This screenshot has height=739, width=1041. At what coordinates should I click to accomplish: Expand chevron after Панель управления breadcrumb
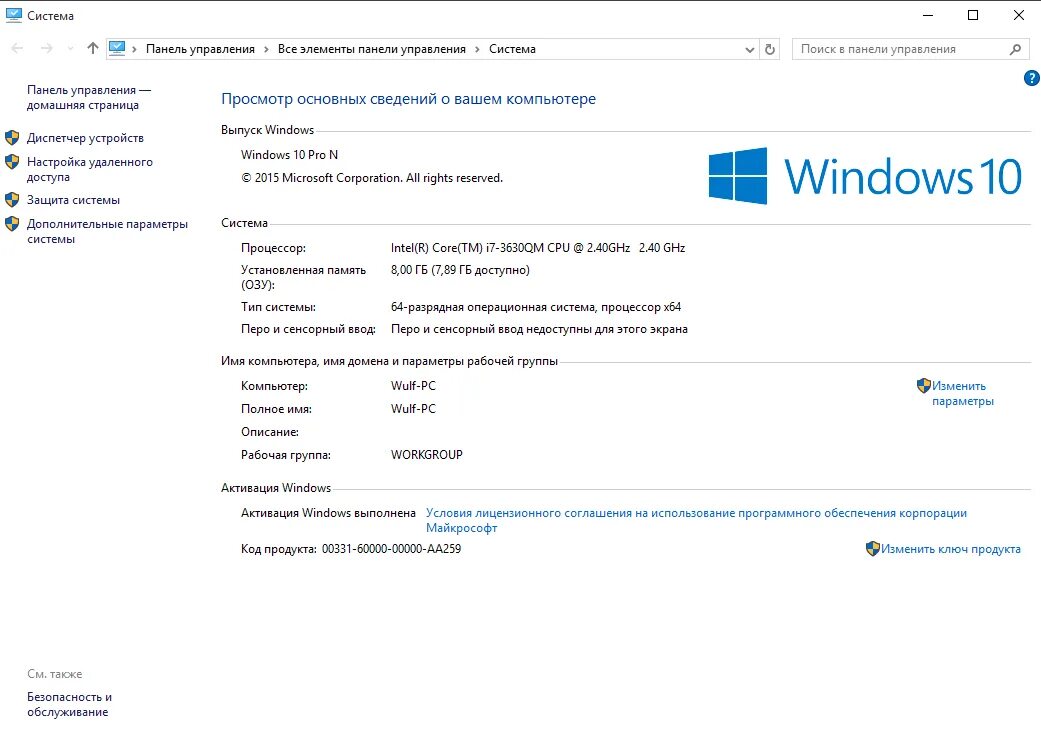(266, 49)
